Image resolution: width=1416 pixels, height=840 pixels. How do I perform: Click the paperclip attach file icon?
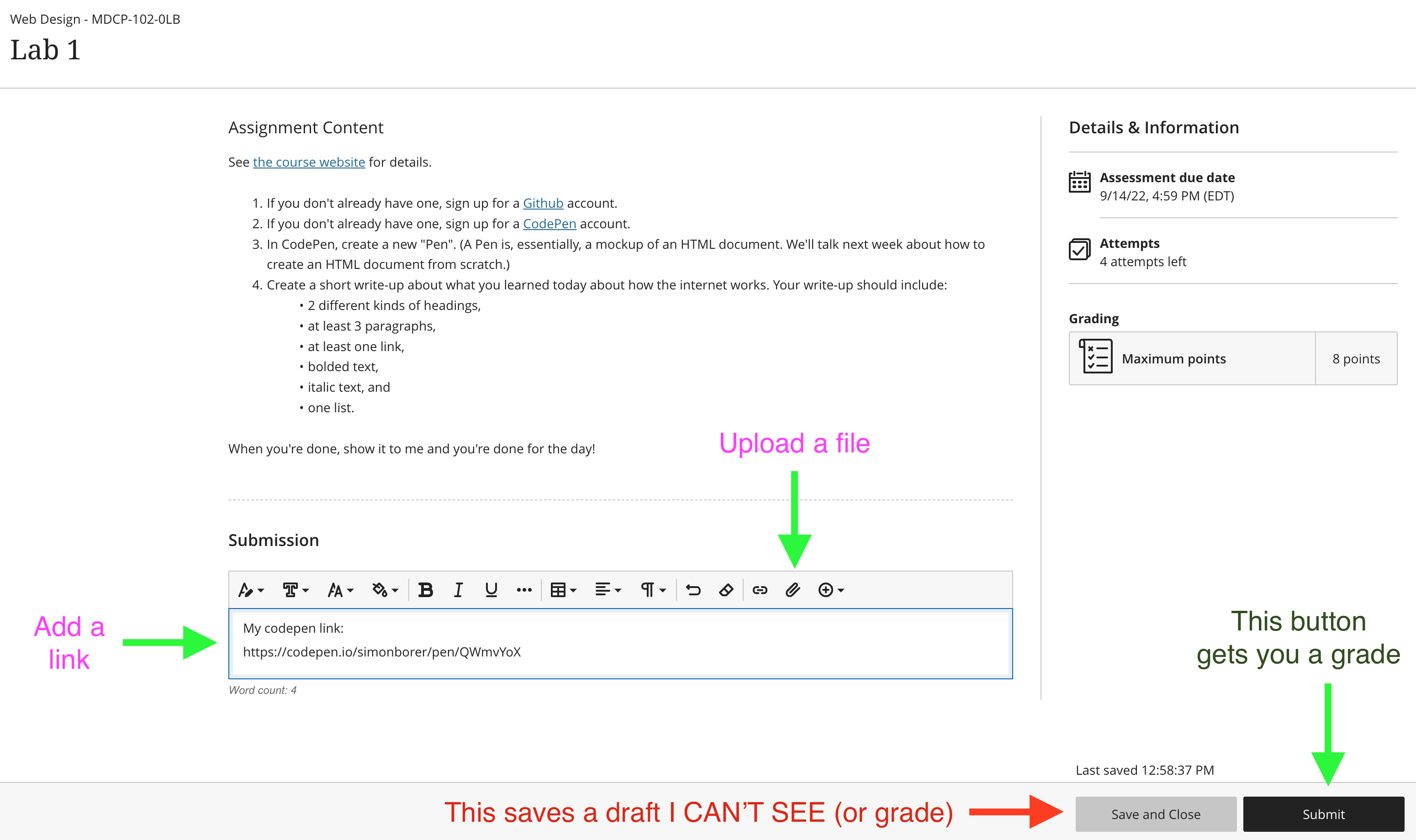792,590
